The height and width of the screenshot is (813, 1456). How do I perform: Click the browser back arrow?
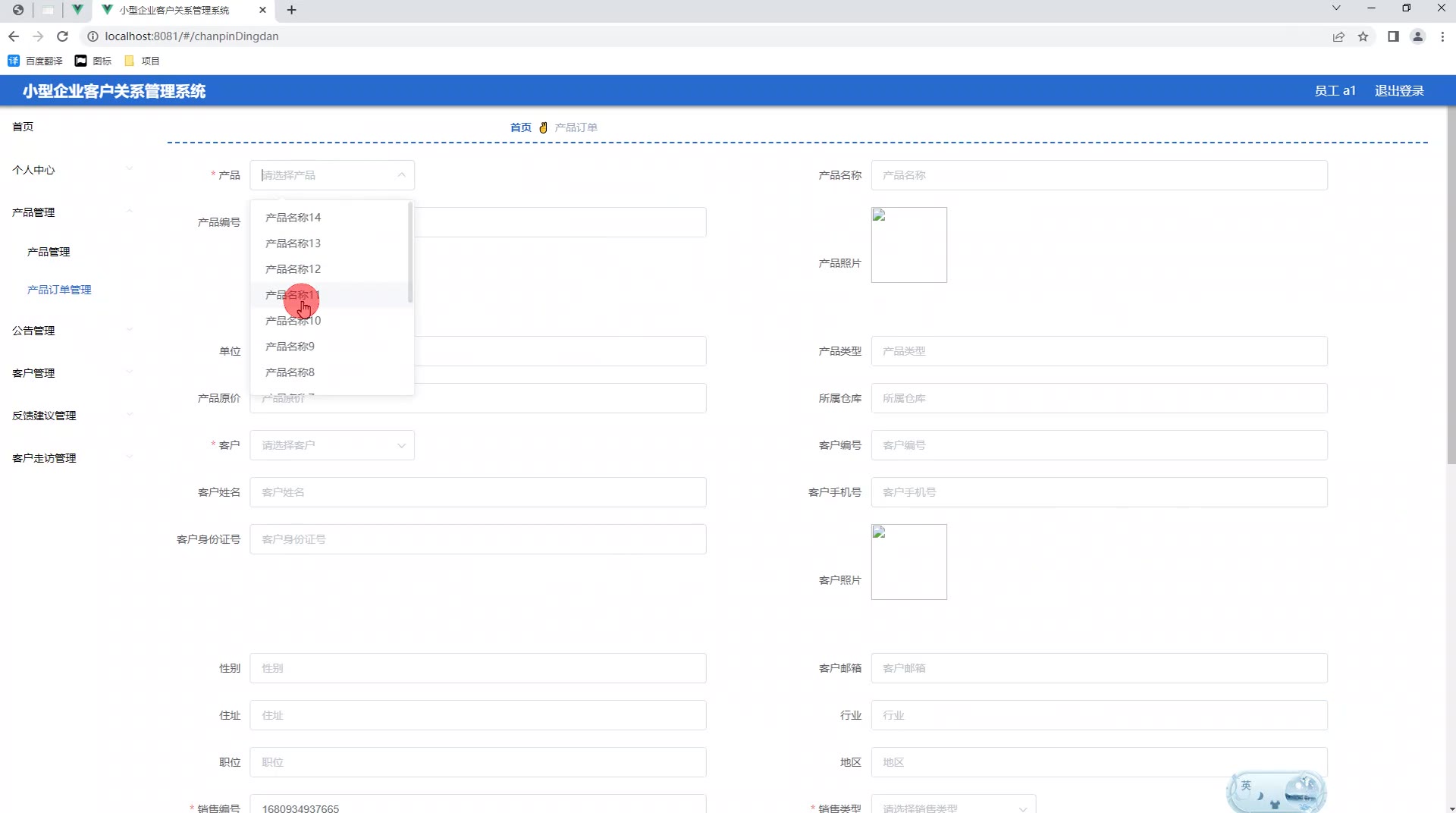[14, 36]
